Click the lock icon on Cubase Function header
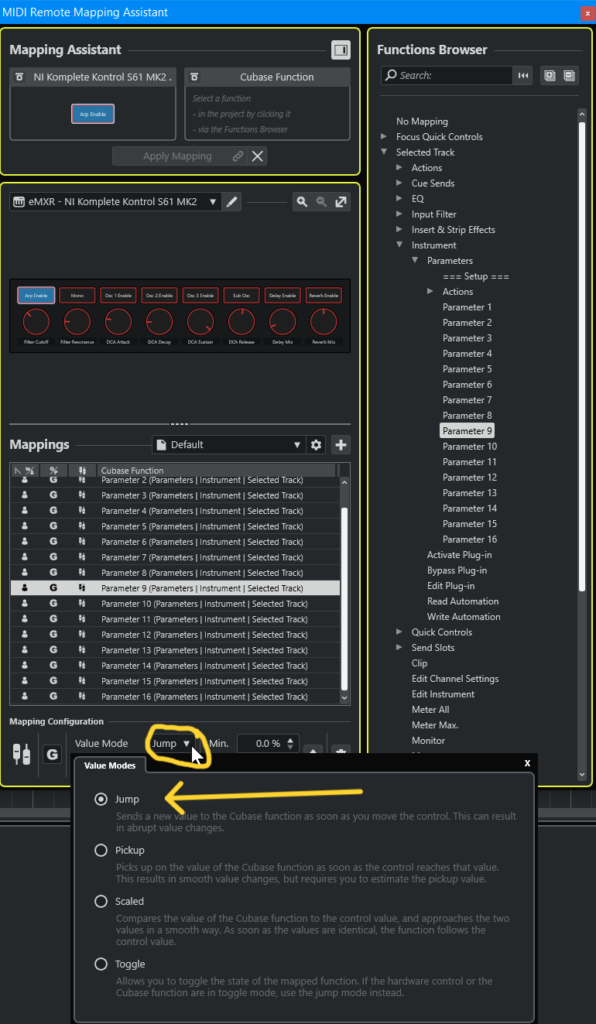This screenshot has height=1024, width=596. (x=195, y=77)
